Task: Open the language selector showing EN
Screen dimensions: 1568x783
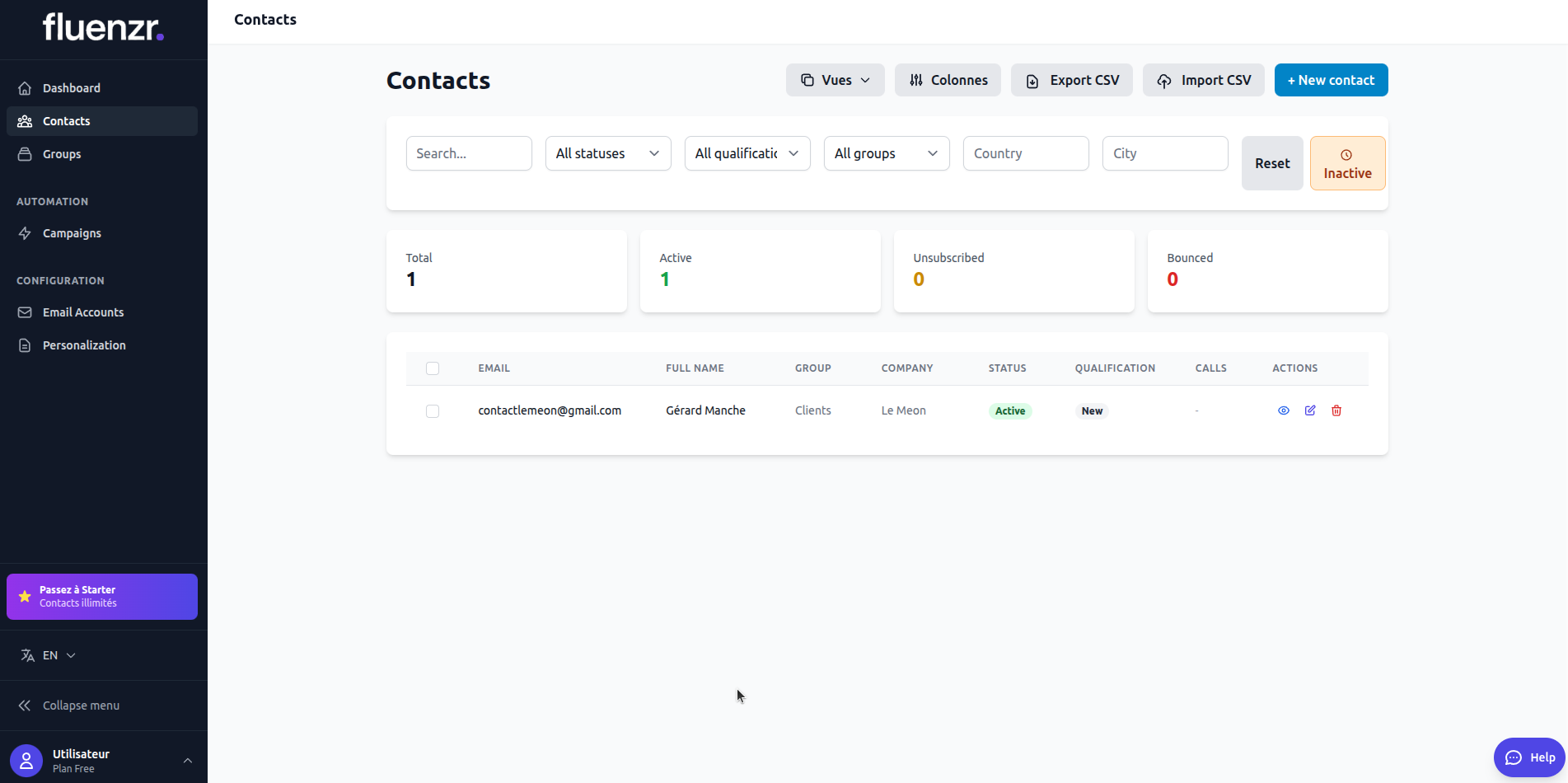Action: point(48,654)
